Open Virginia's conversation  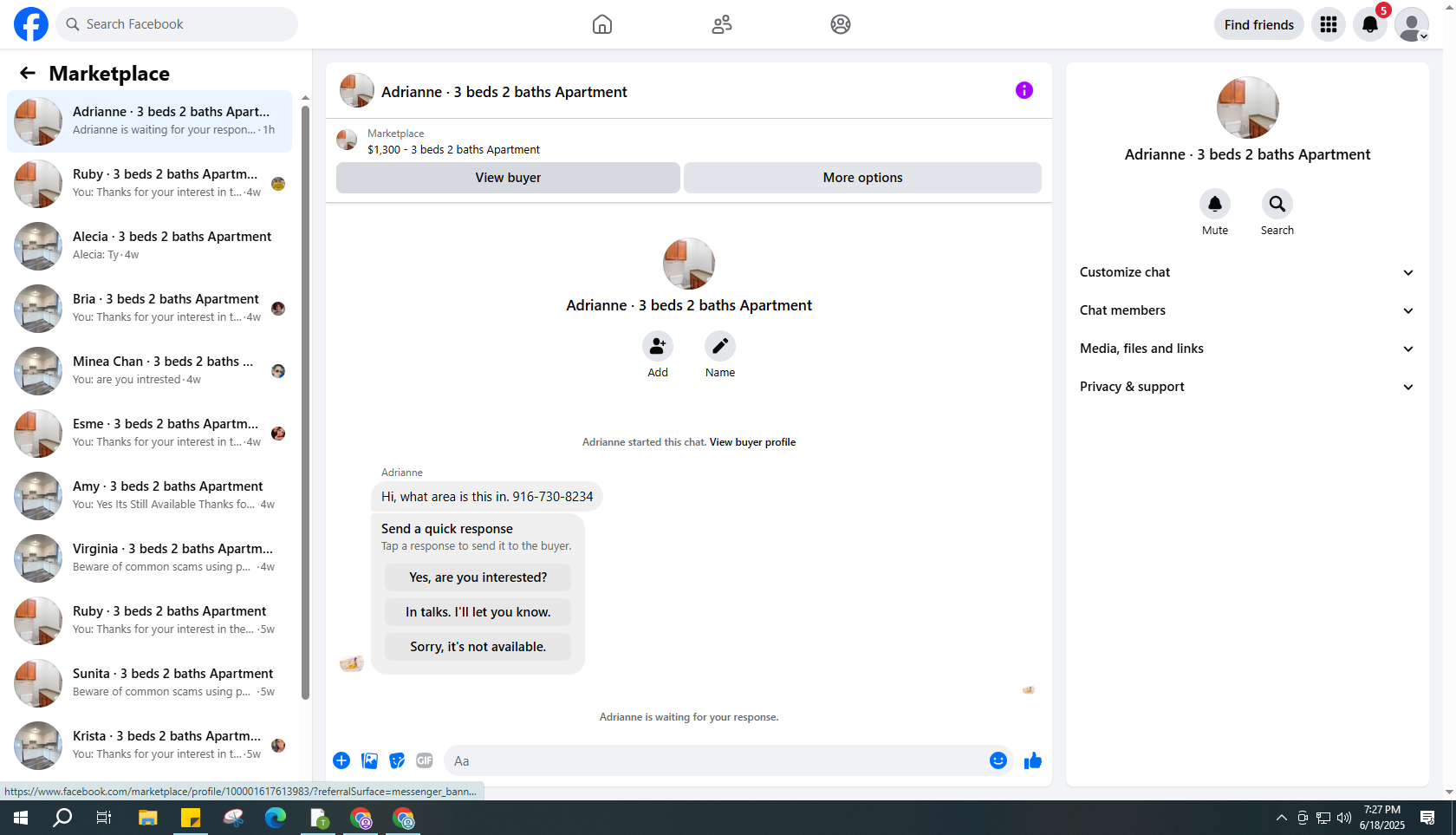click(x=149, y=558)
